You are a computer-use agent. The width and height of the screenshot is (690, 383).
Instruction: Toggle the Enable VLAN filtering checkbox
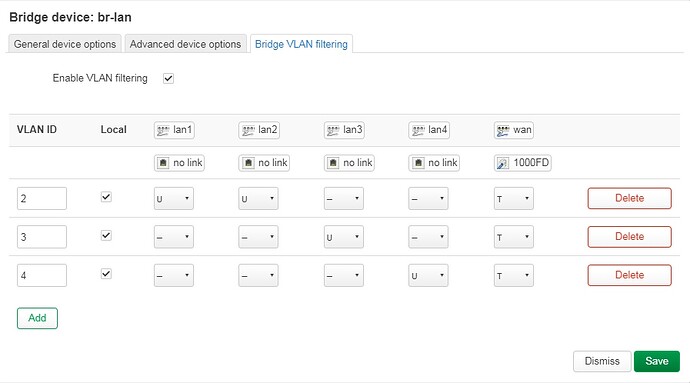(168, 78)
